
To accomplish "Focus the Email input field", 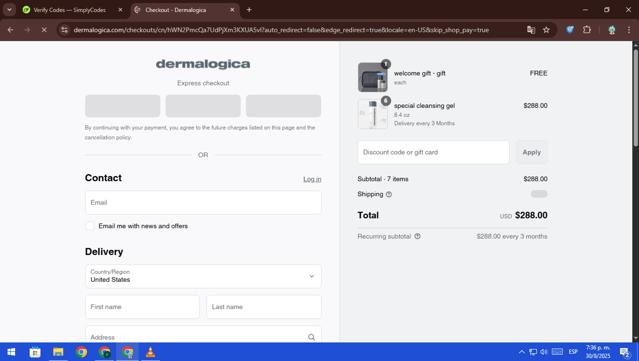I will click(203, 203).
